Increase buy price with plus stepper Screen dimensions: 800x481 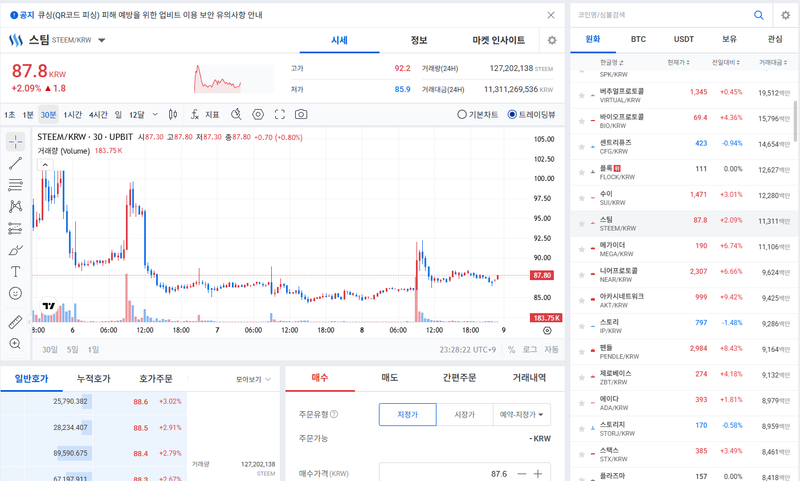(x=538, y=474)
